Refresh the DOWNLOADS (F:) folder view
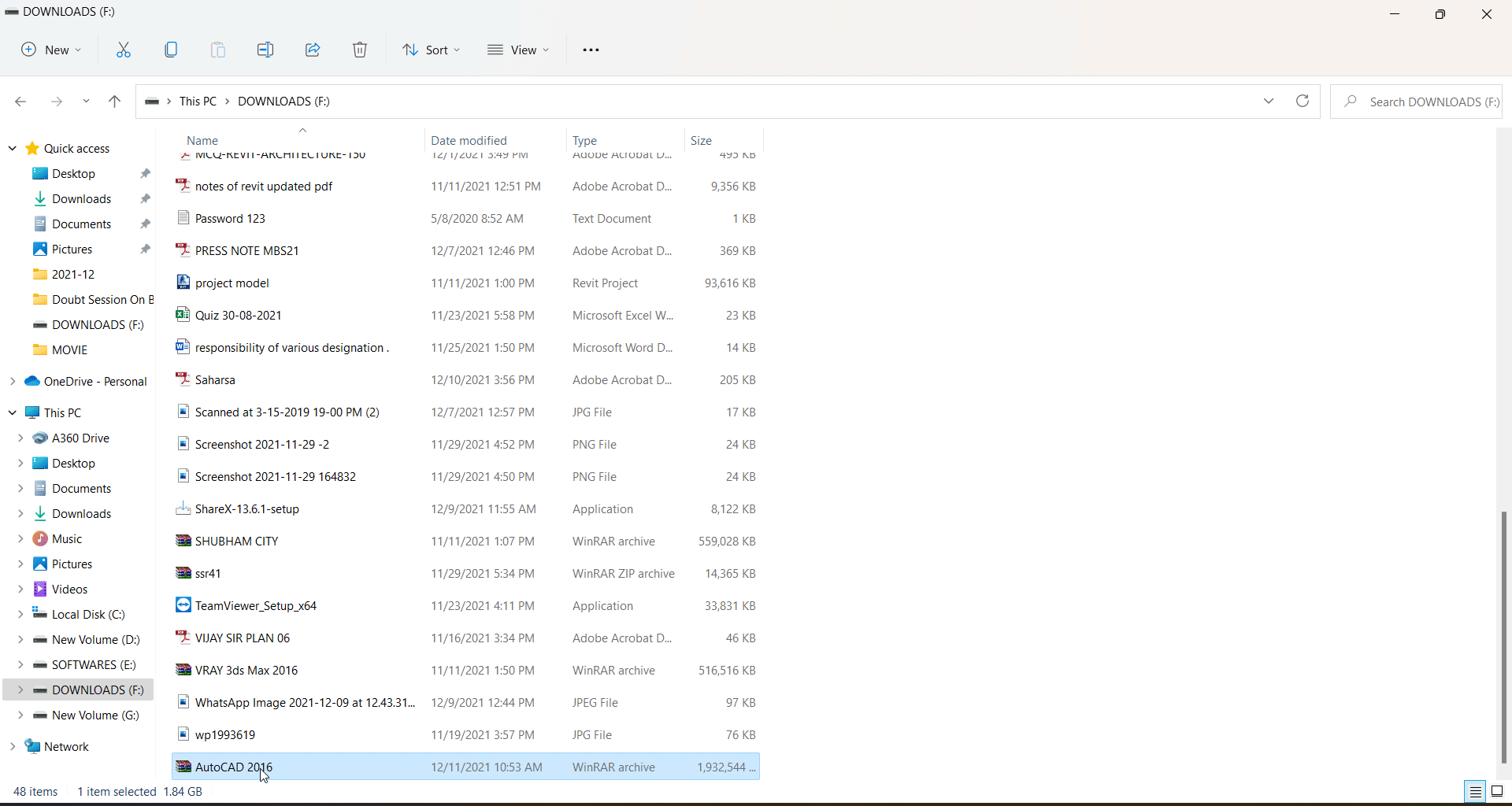This screenshot has height=806, width=1512. 1303,101
